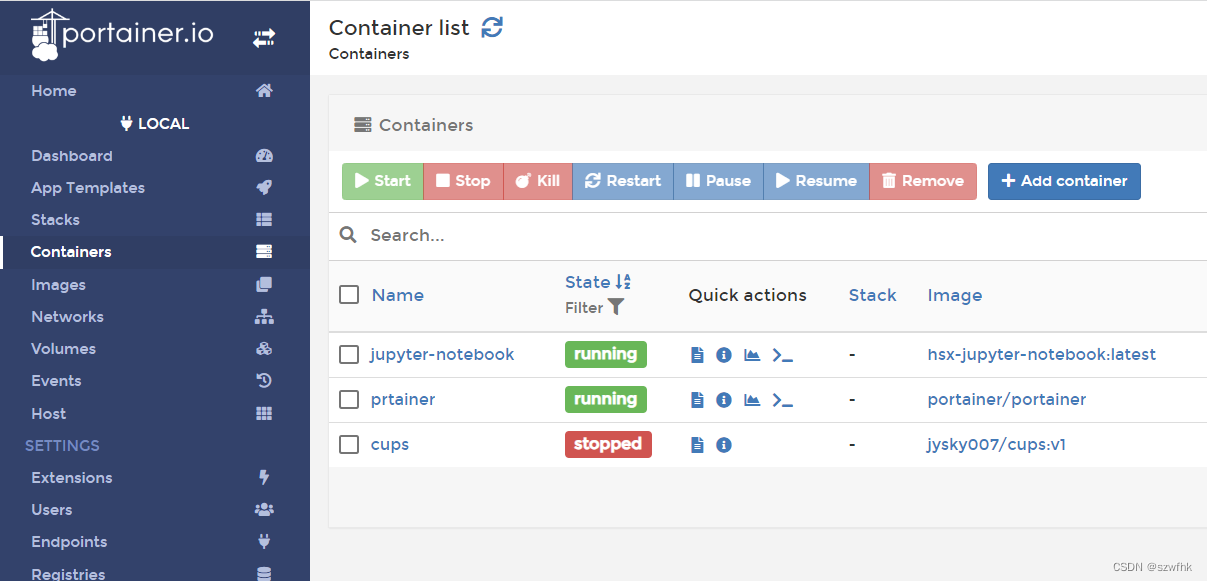Click the Restart button
1207x581 pixels.
click(622, 181)
